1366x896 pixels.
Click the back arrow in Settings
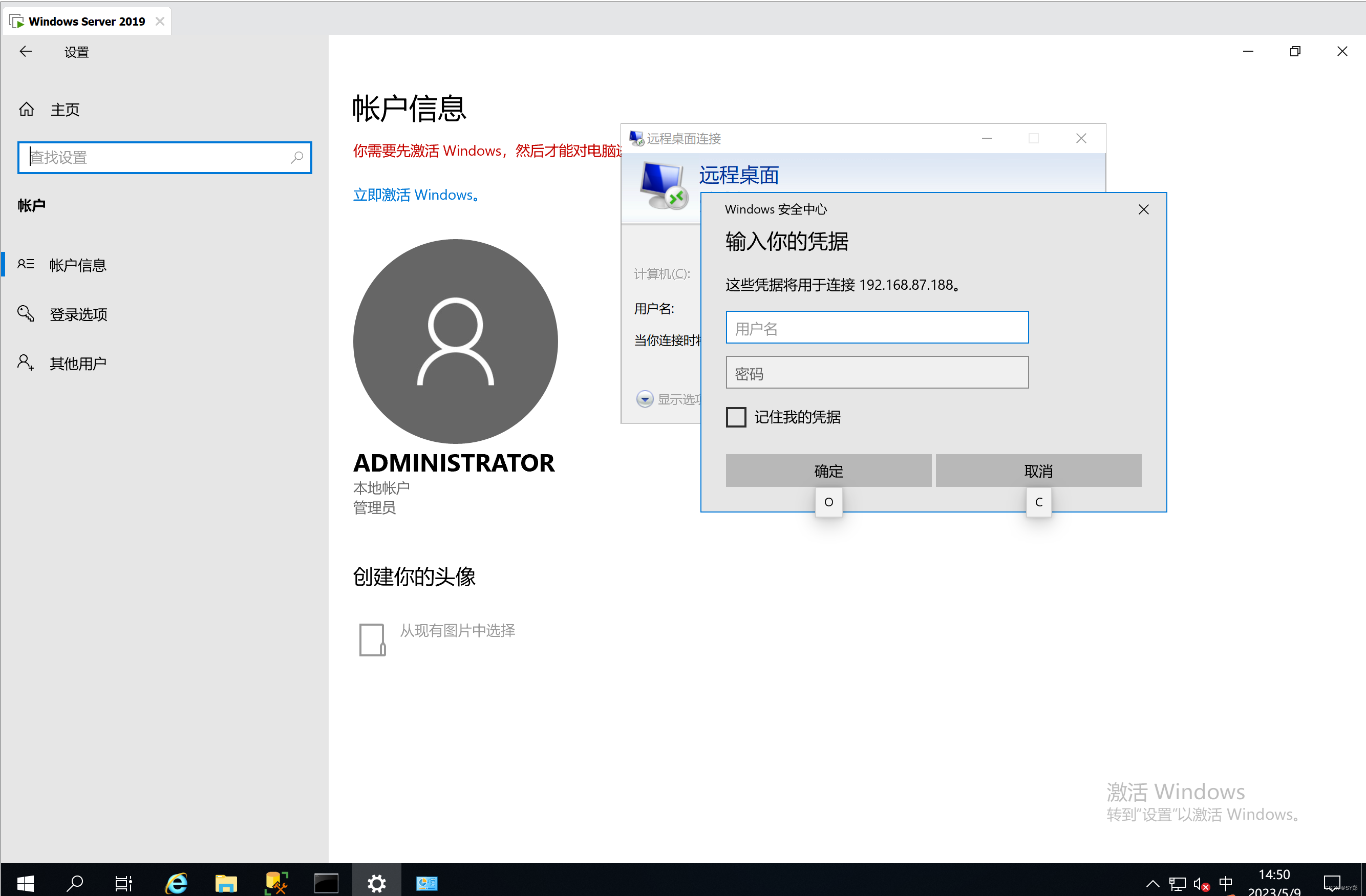[25, 52]
